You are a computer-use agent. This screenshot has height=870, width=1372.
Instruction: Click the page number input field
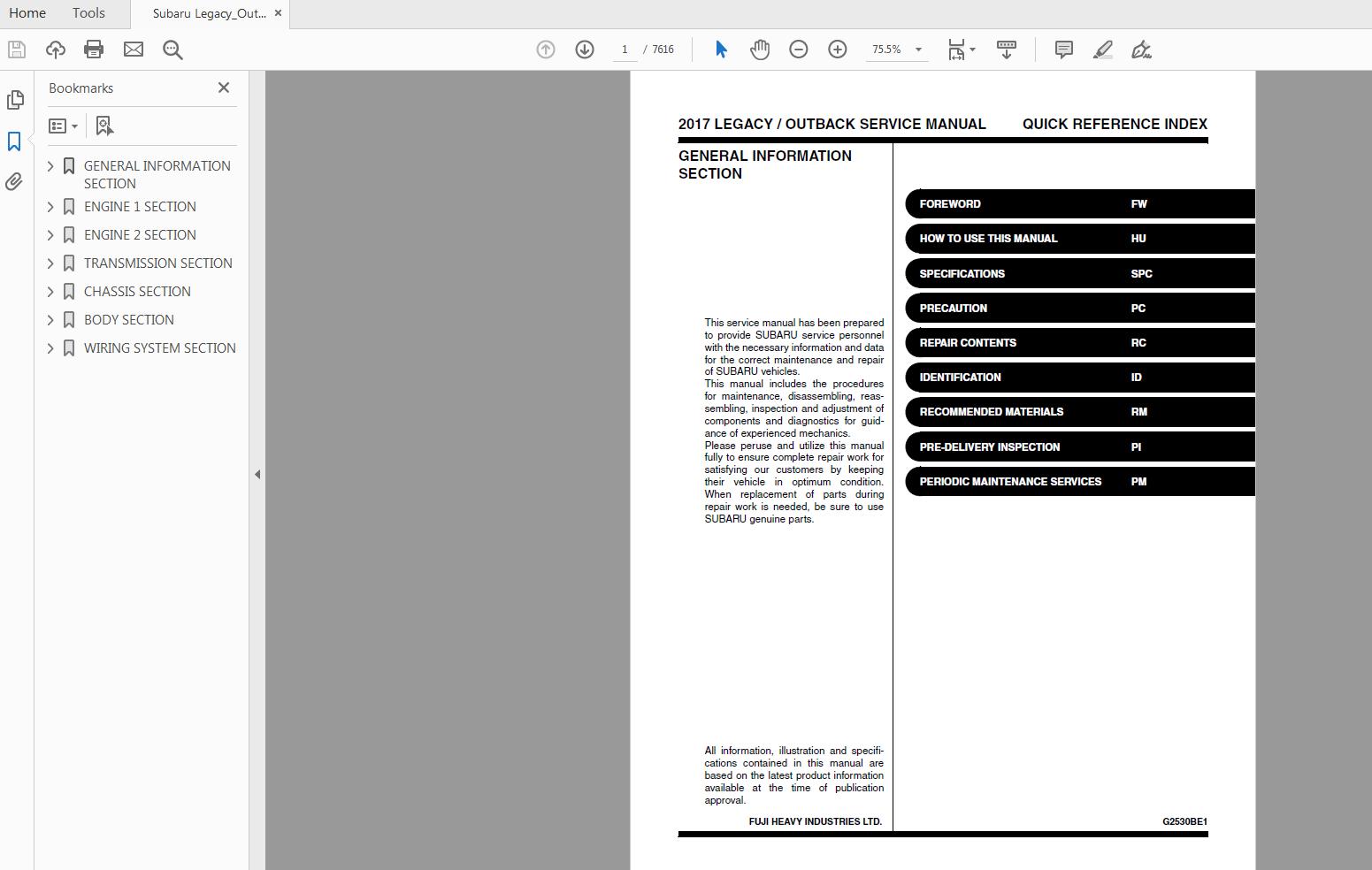click(625, 50)
